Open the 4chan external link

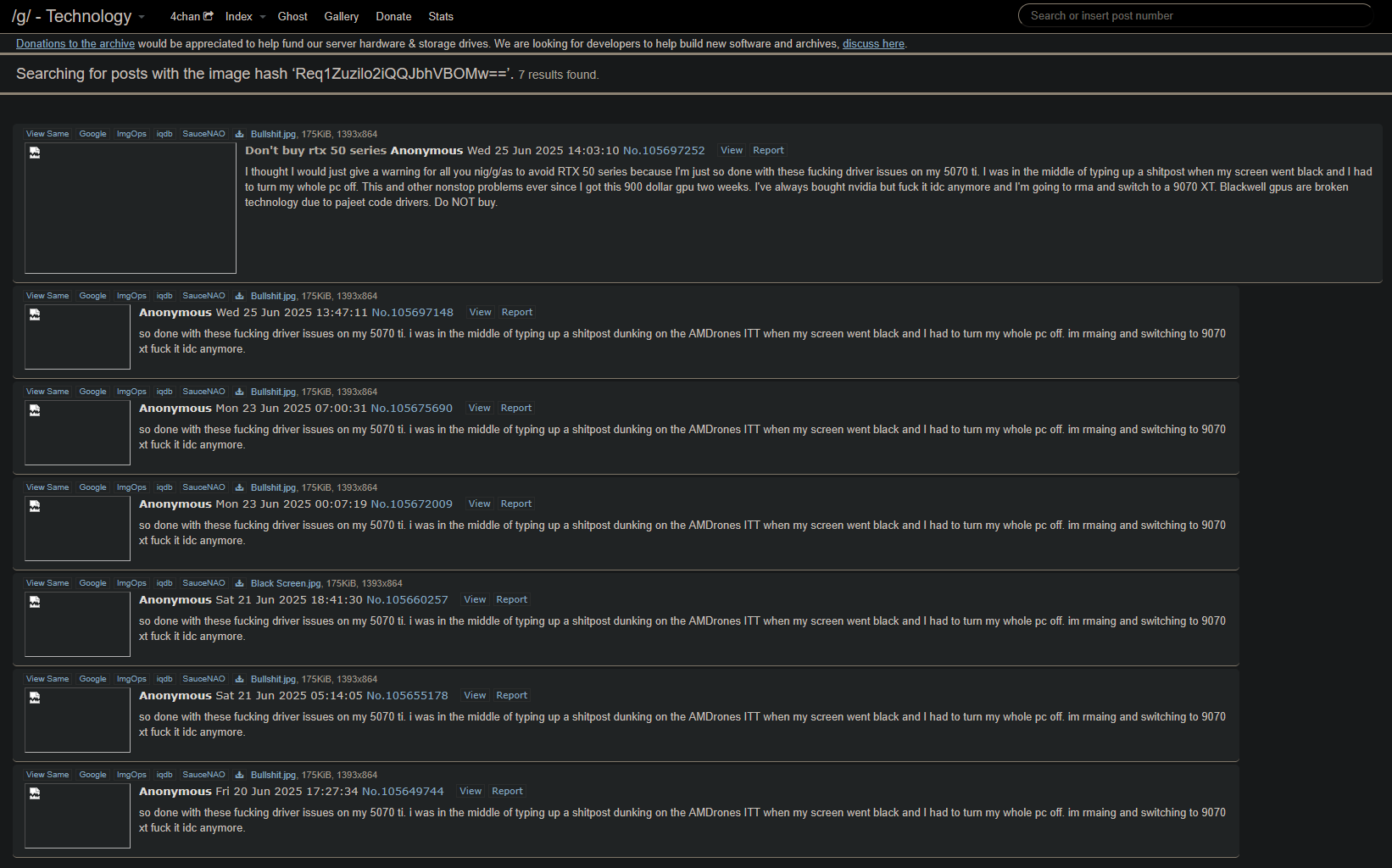pyautogui.click(x=192, y=16)
